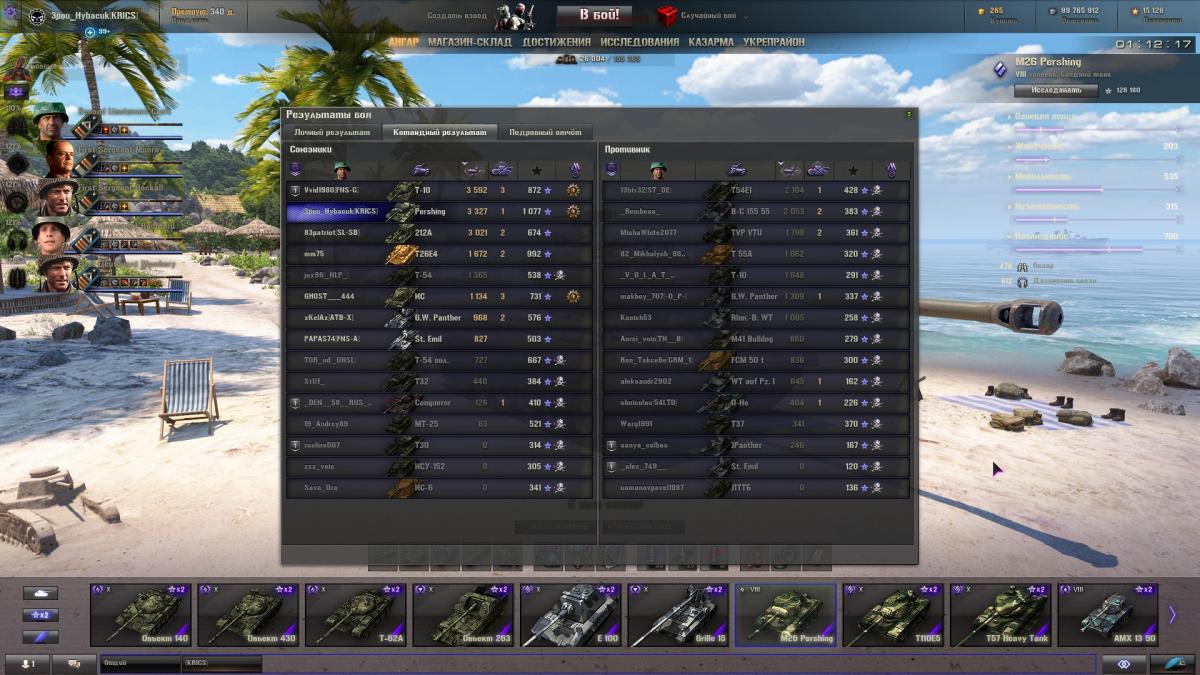Open the КАЗАРМА menu
Screen dimensions: 1200x675
[x=711, y=43]
